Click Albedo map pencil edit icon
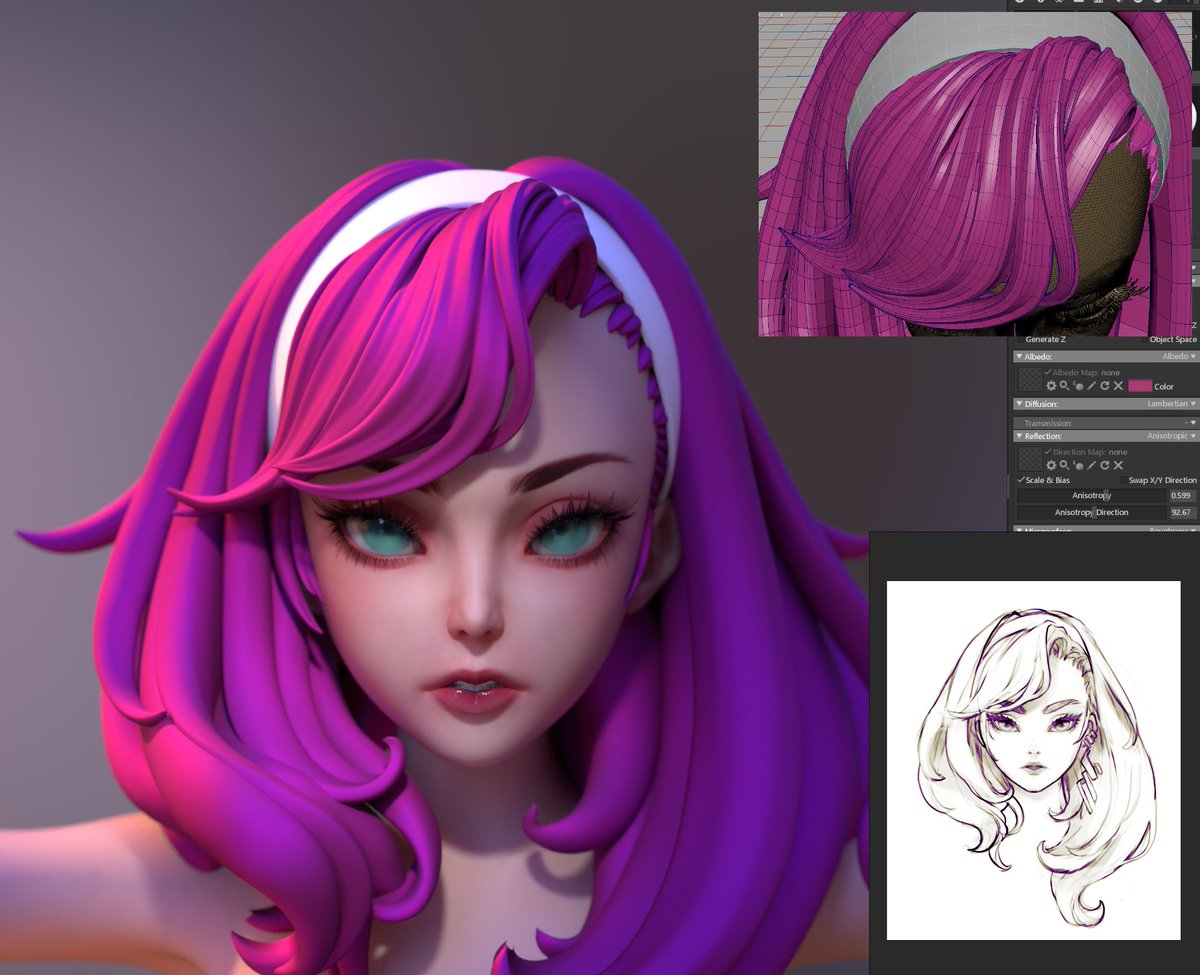Viewport: 1200px width, 975px height. coord(1091,386)
